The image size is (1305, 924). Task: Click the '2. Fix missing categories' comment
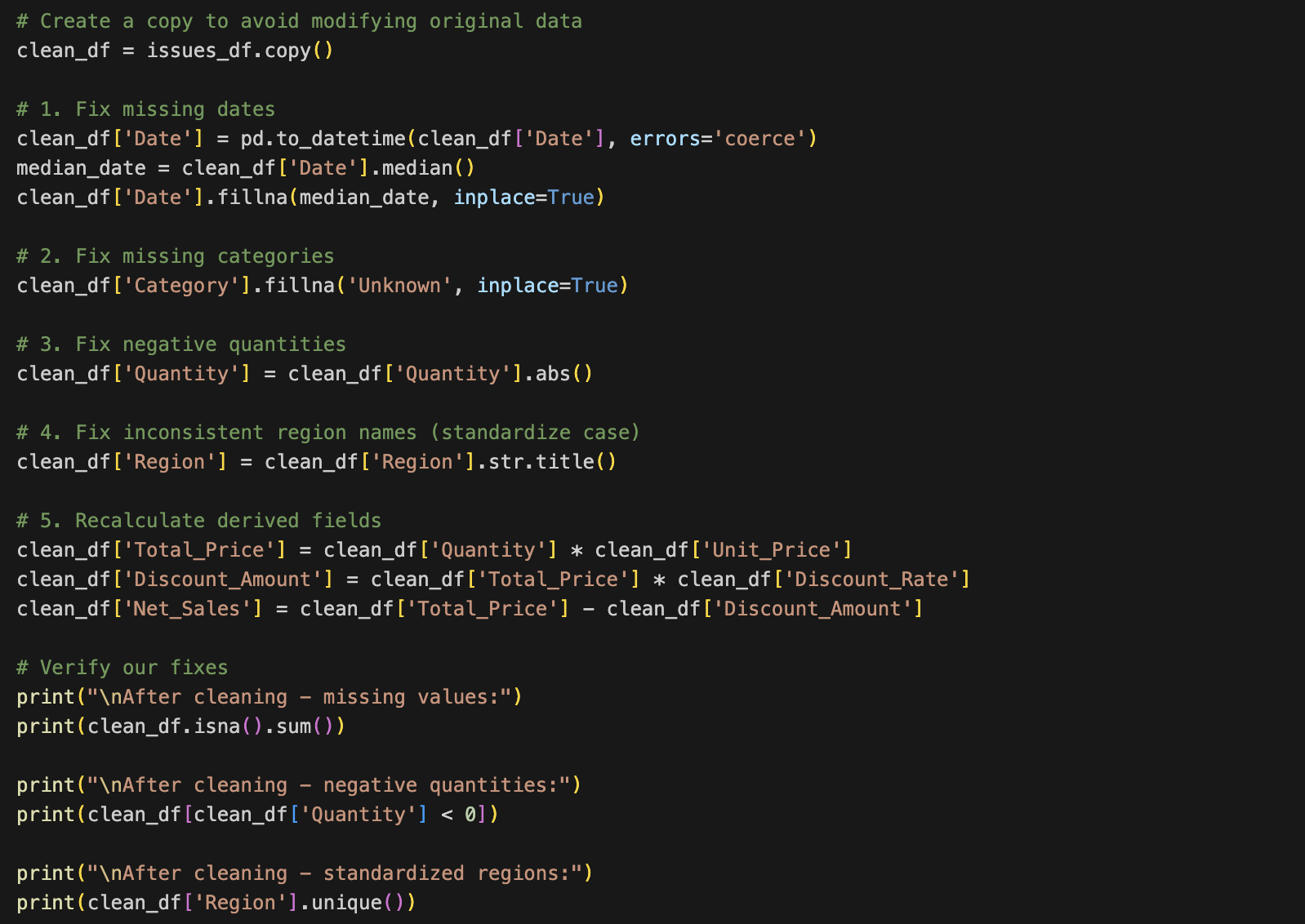[175, 256]
